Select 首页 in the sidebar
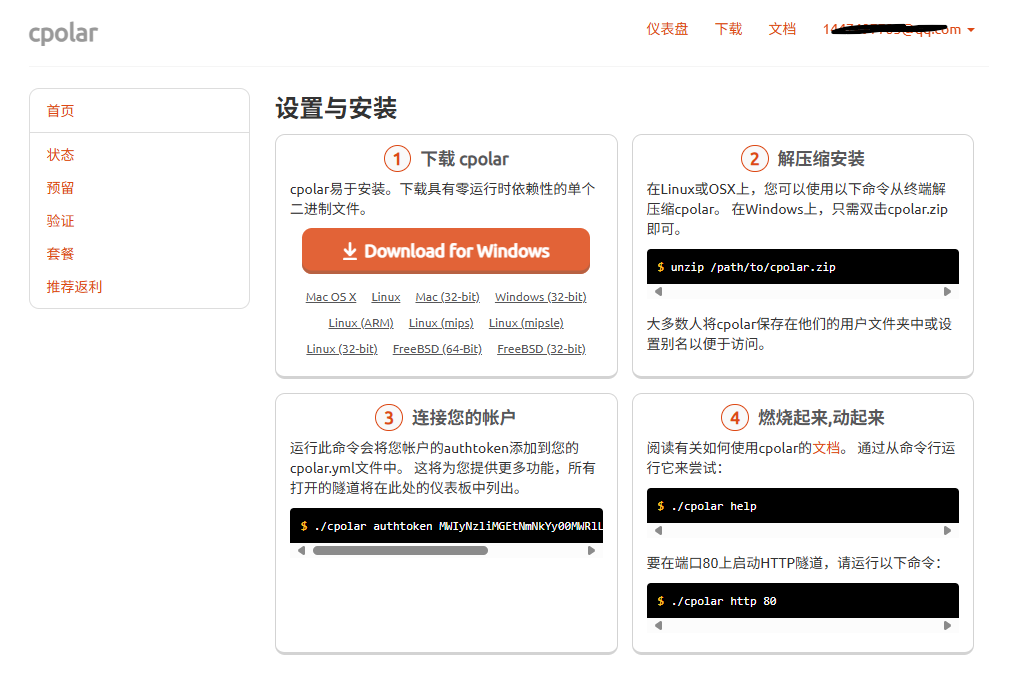The height and width of the screenshot is (680, 1025). [x=60, y=111]
